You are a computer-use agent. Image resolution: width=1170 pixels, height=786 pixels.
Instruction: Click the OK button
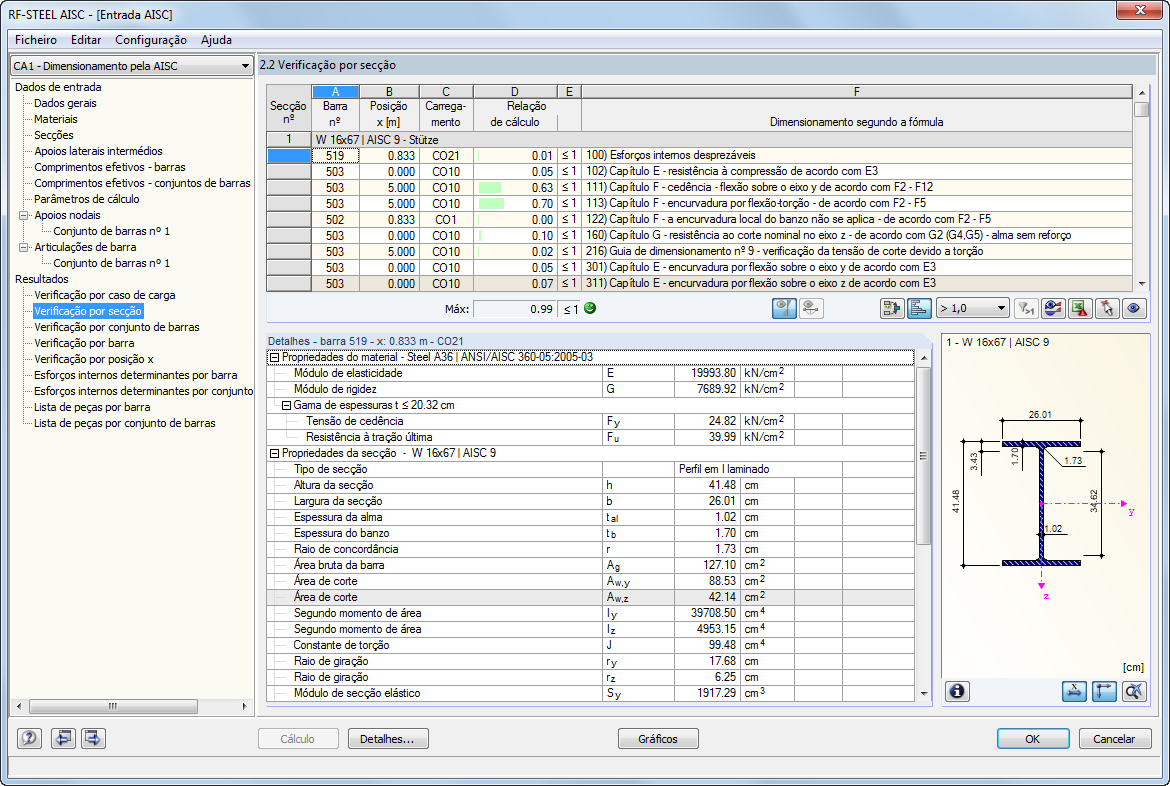point(1033,739)
